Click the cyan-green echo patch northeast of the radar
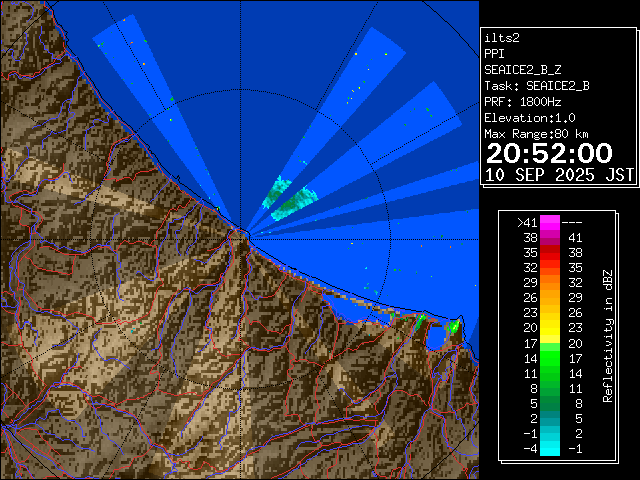Viewport: 640px width, 480px height. (x=290, y=199)
